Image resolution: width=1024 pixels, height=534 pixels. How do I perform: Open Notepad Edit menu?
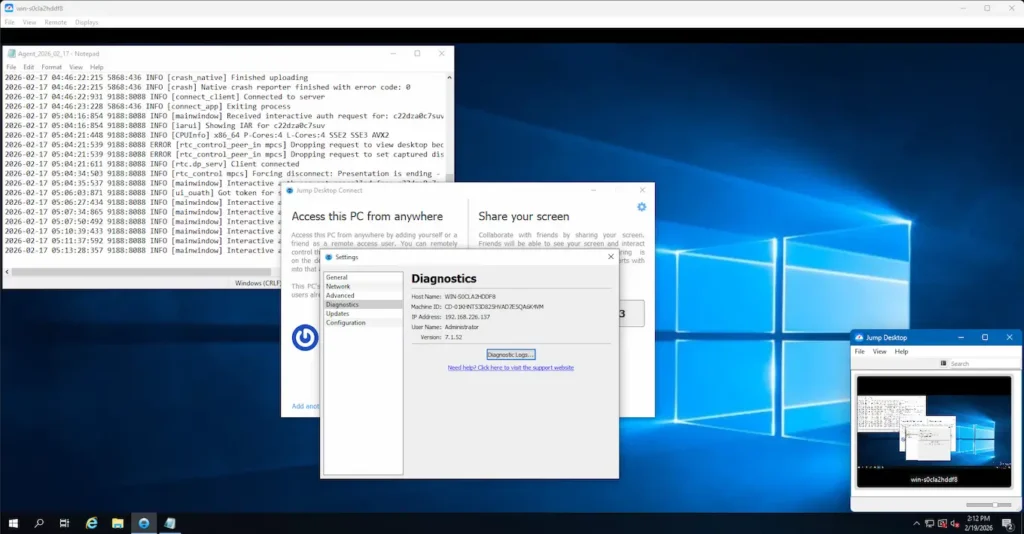click(x=29, y=67)
